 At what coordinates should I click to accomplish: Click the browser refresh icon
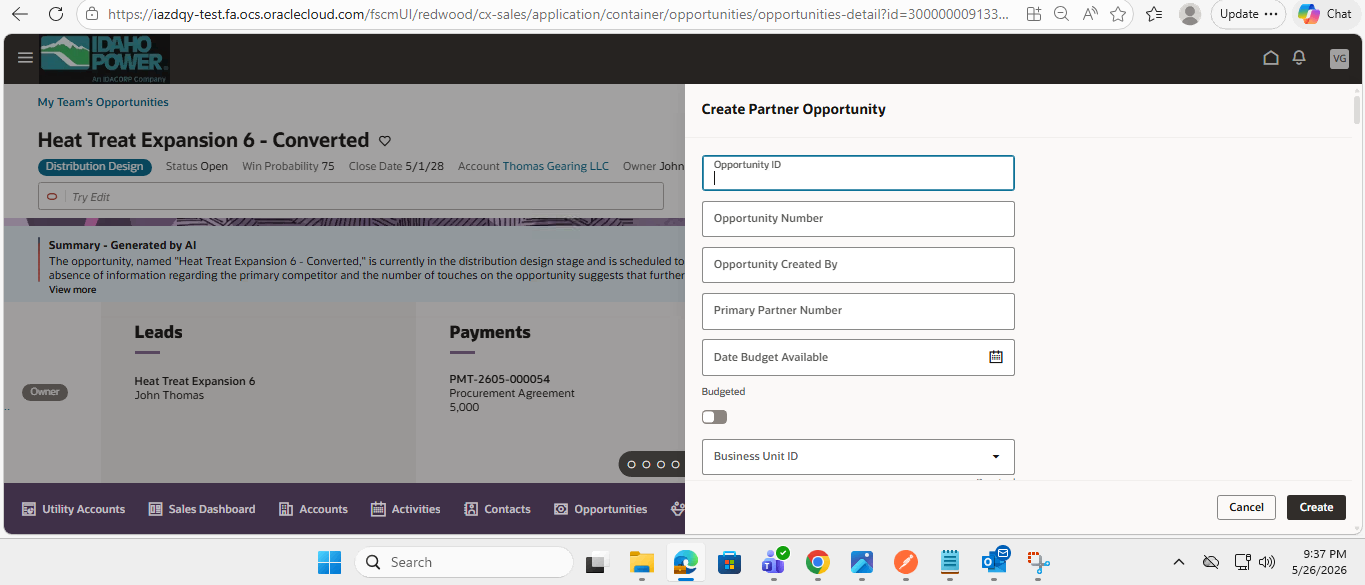[x=56, y=14]
